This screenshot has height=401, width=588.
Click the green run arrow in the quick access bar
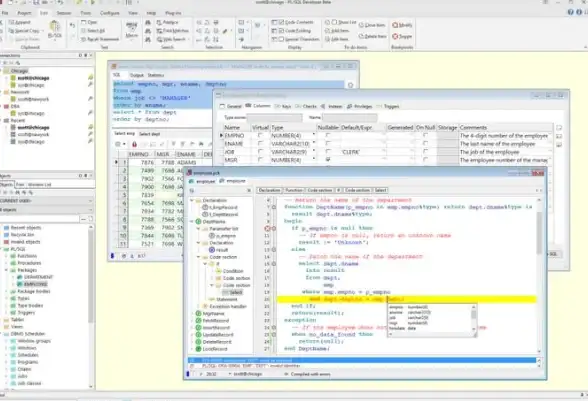click(93, 3)
